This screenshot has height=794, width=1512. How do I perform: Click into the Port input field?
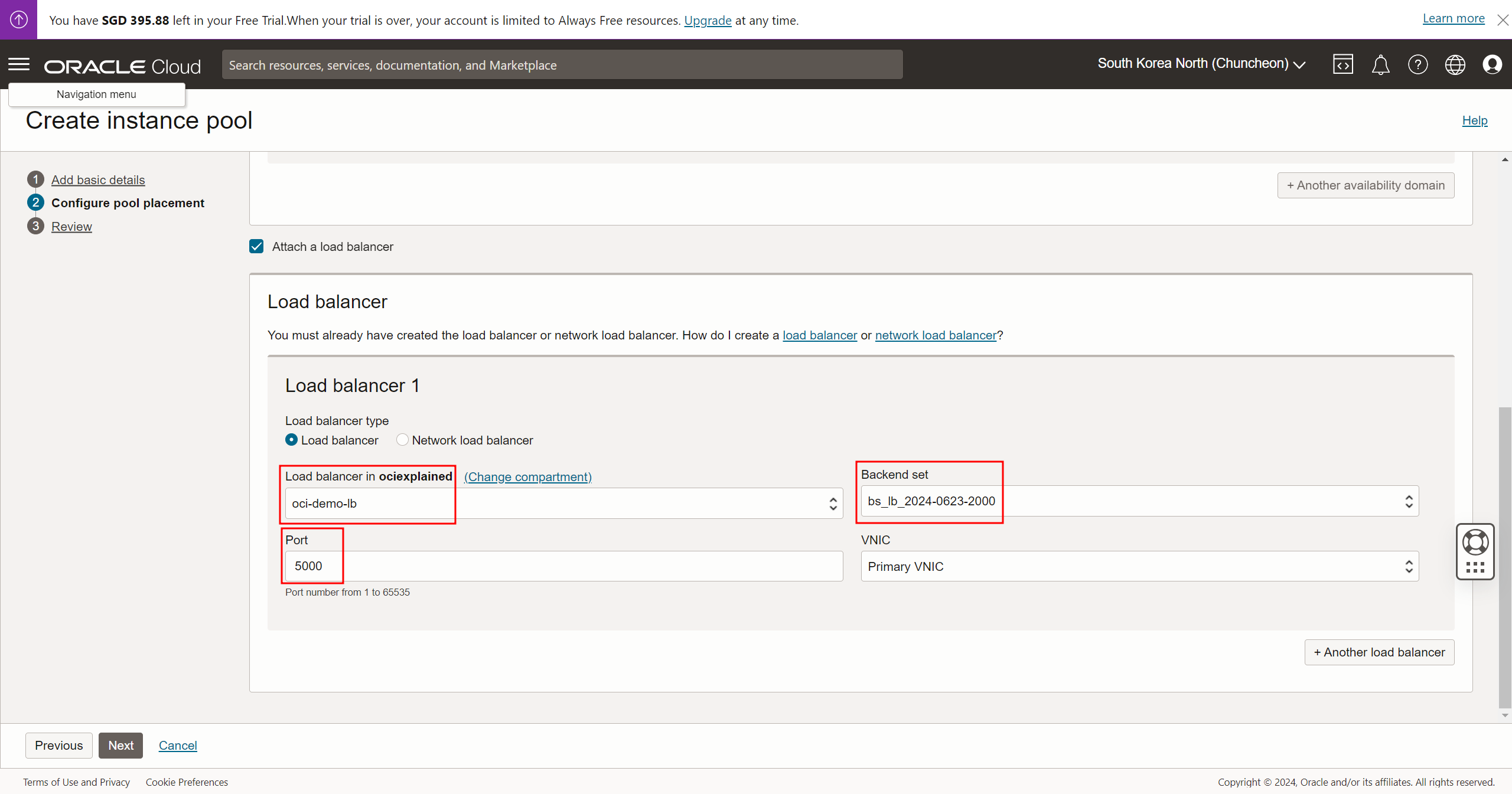coord(563,567)
